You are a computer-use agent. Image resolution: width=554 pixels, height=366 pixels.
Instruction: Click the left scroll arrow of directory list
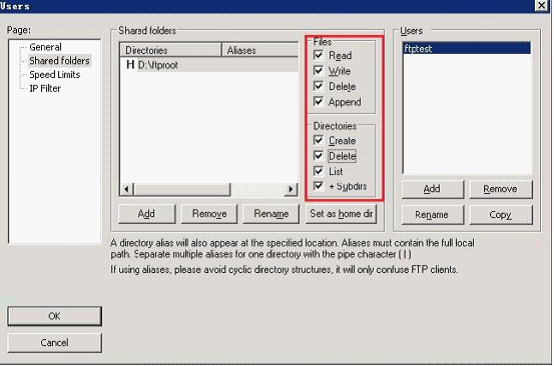click(x=126, y=189)
